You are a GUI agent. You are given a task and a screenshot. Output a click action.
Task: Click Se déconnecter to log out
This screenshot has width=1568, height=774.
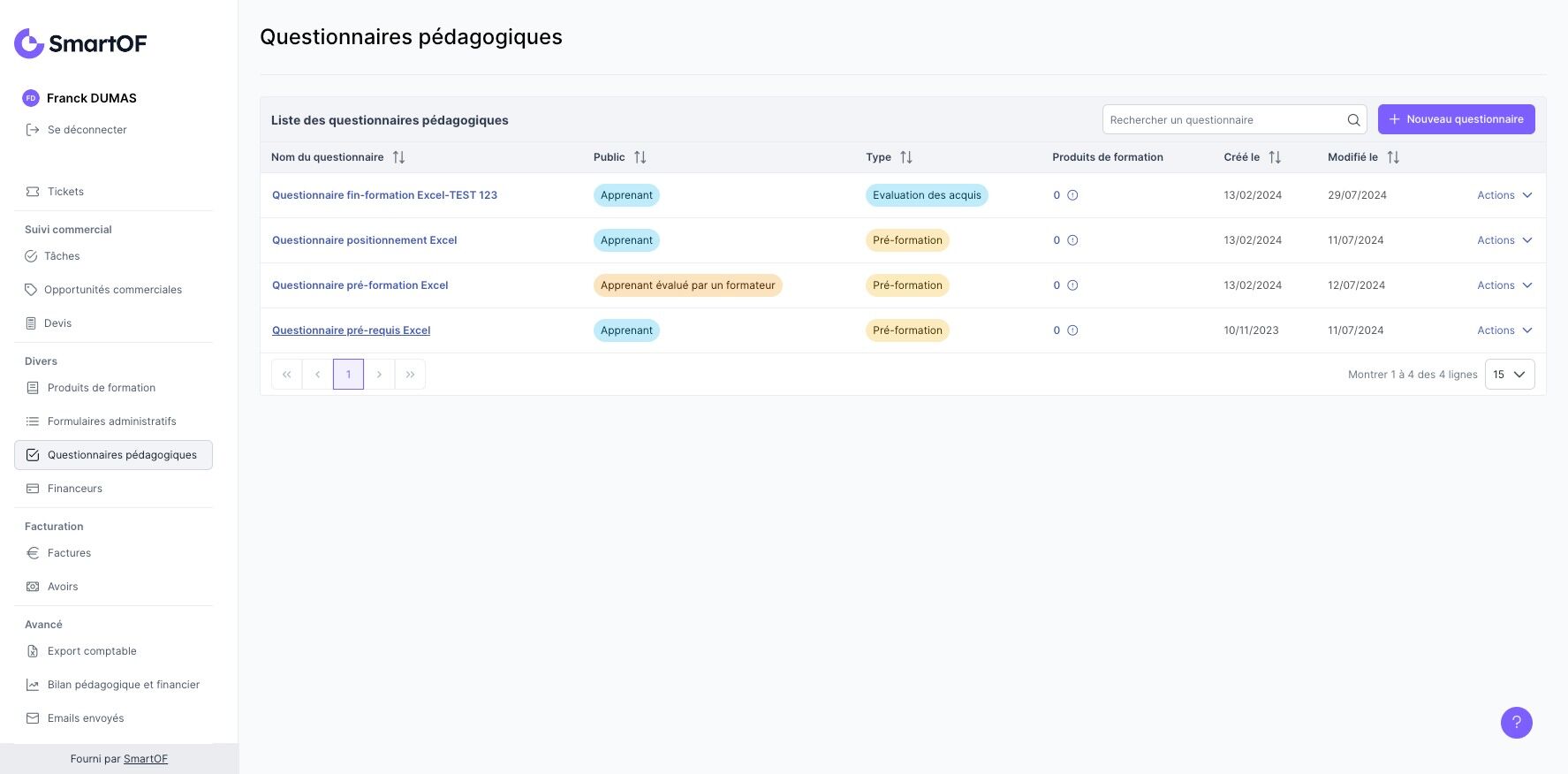(87, 130)
